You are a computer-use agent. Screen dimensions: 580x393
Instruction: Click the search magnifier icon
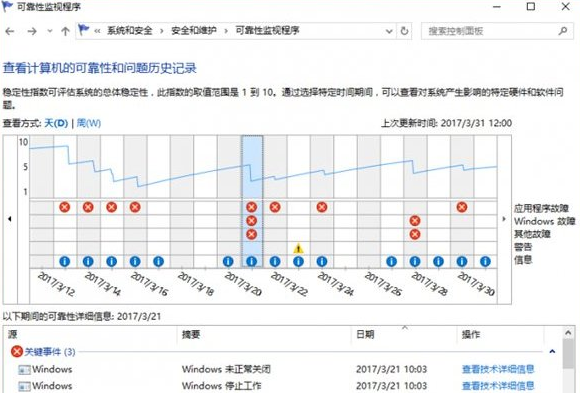tap(563, 31)
